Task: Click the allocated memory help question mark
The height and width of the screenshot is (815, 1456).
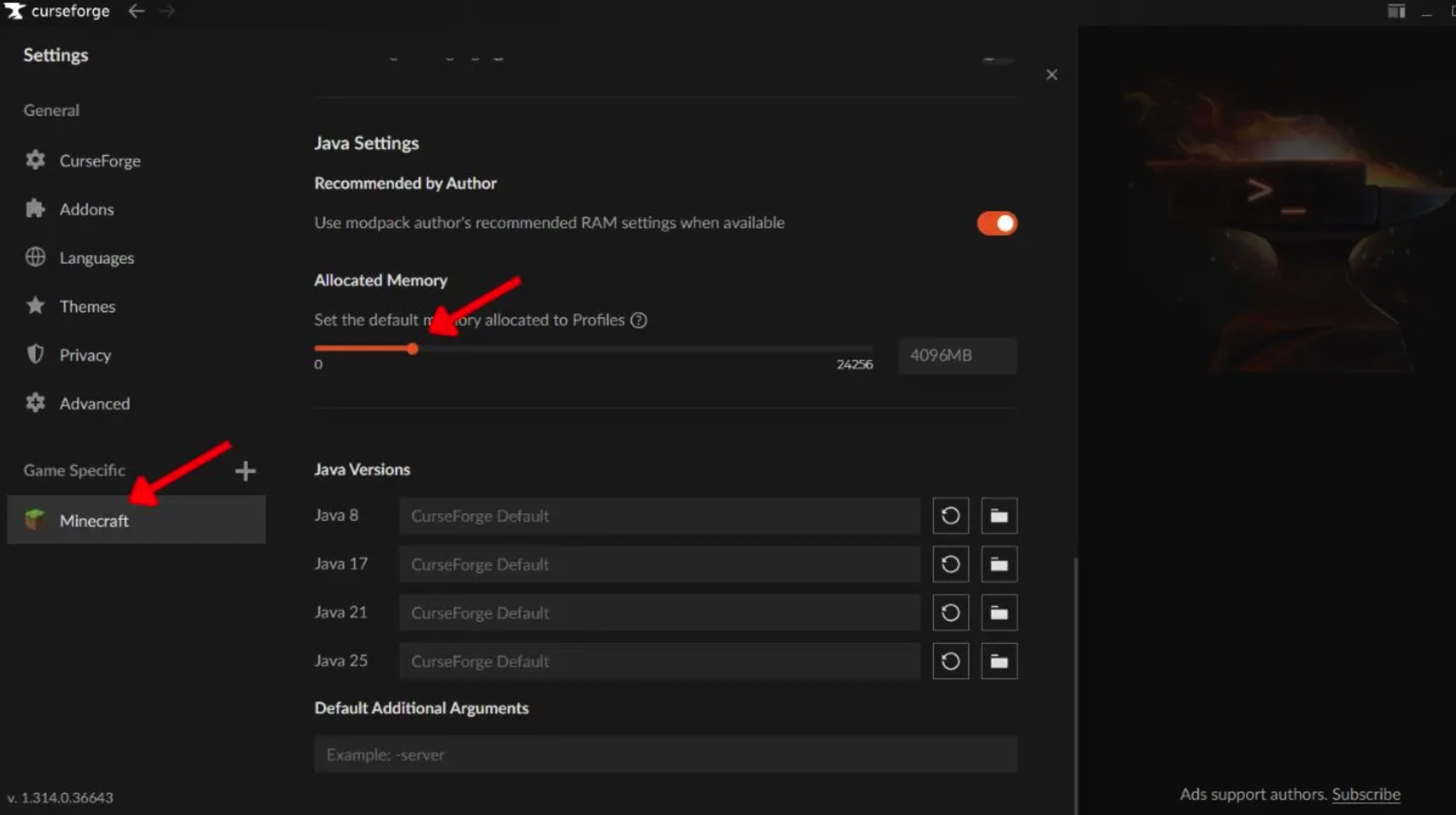Action: 639,320
